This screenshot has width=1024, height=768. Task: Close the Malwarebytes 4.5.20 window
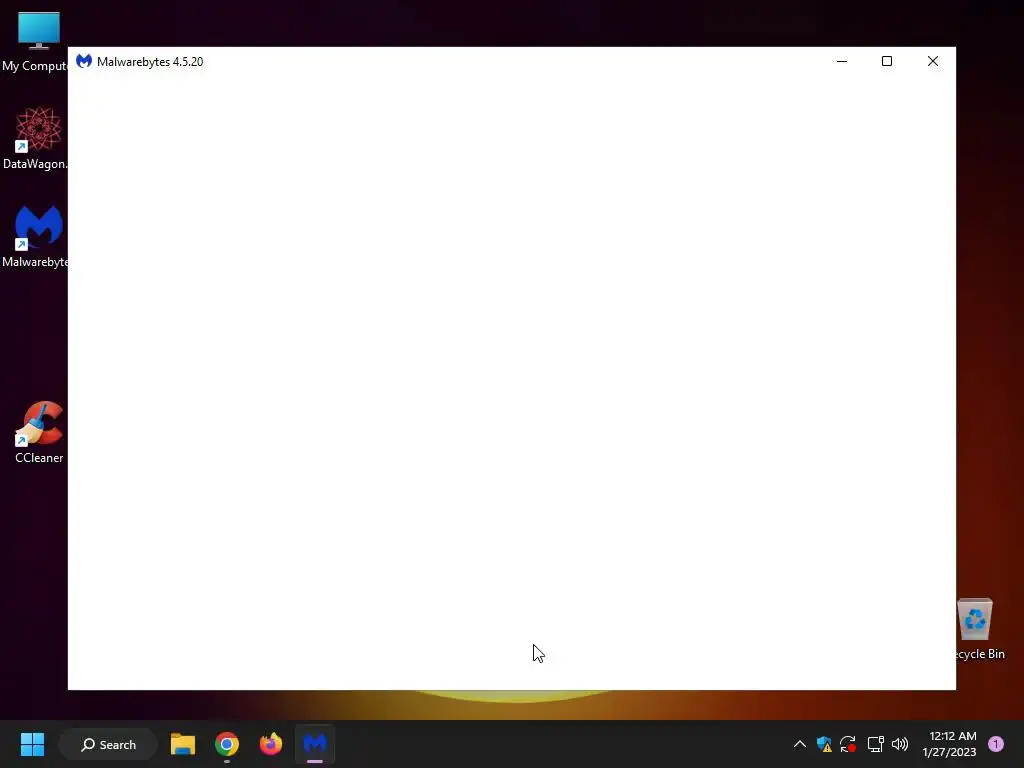pos(933,61)
